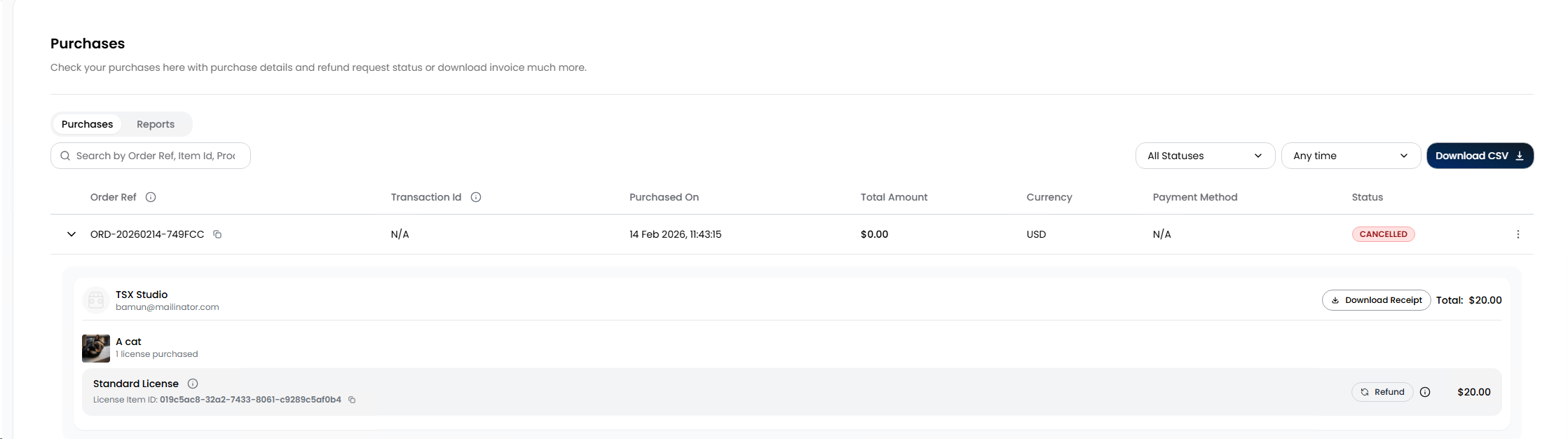Click the Standard License info icon
This screenshot has height=439, width=1568.
click(x=193, y=384)
